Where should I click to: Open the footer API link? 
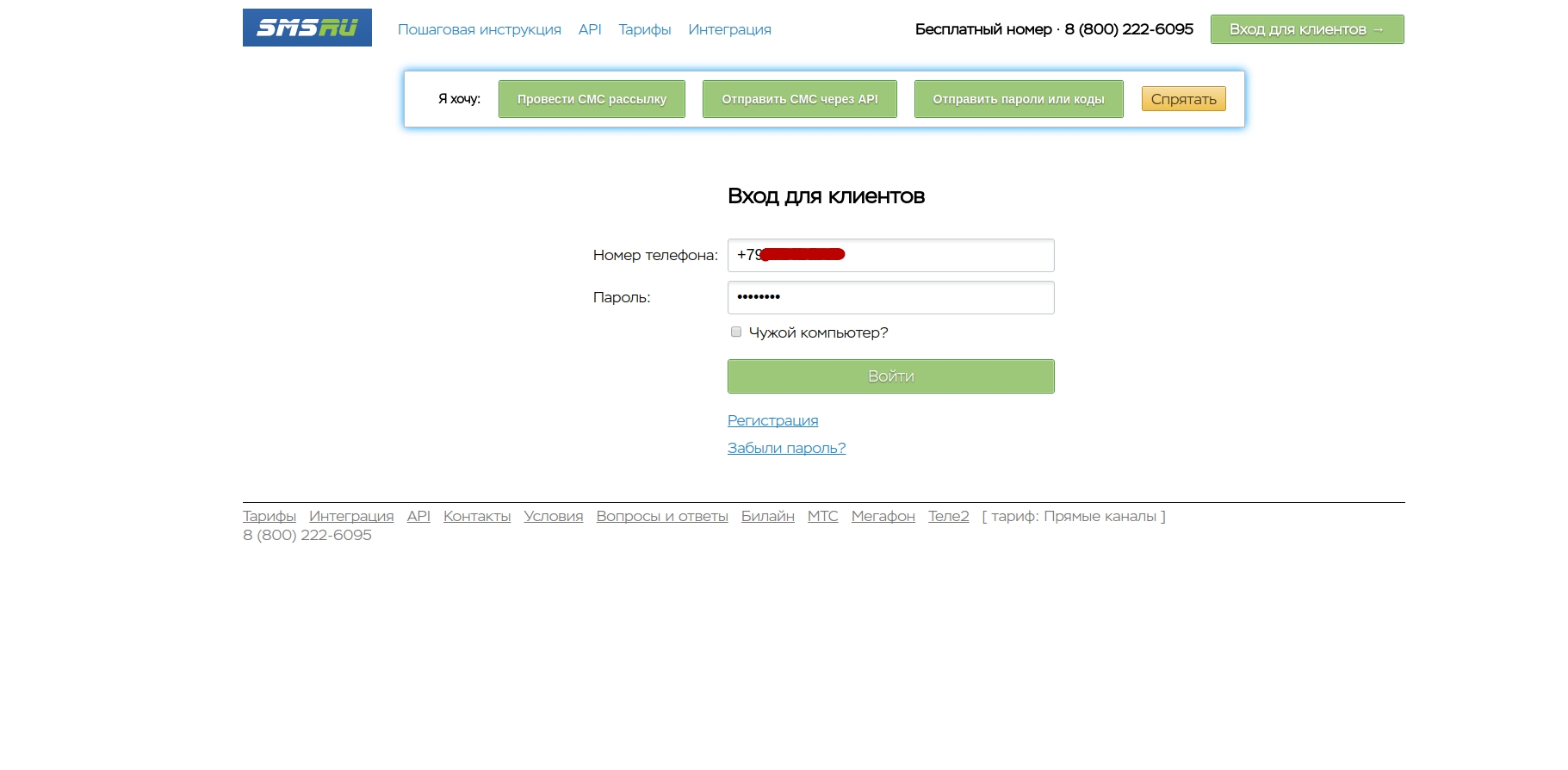[x=418, y=516]
